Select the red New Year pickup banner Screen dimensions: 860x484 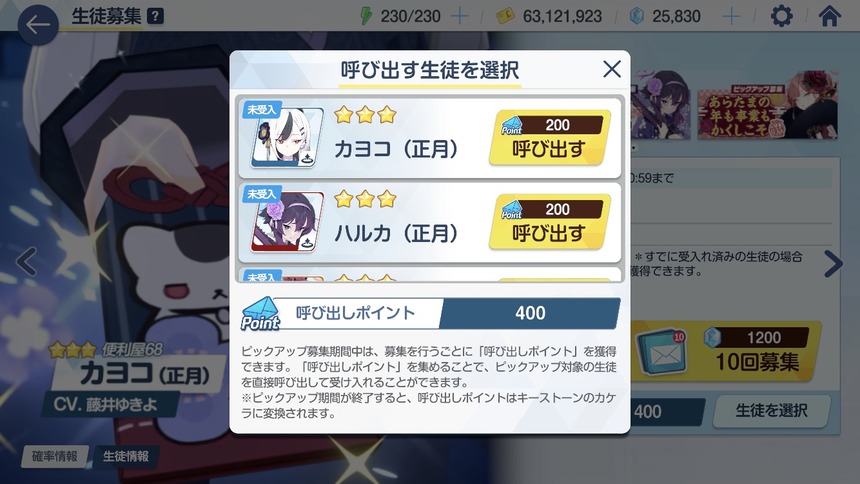point(767,106)
